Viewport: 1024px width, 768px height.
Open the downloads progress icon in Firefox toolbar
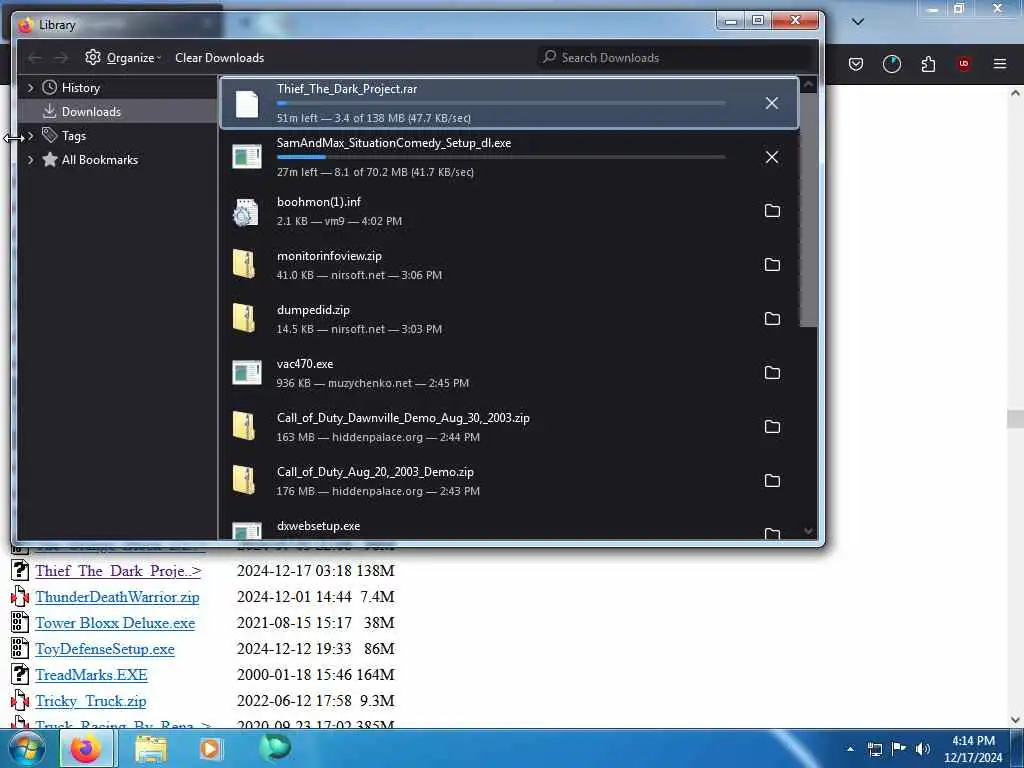(891, 64)
